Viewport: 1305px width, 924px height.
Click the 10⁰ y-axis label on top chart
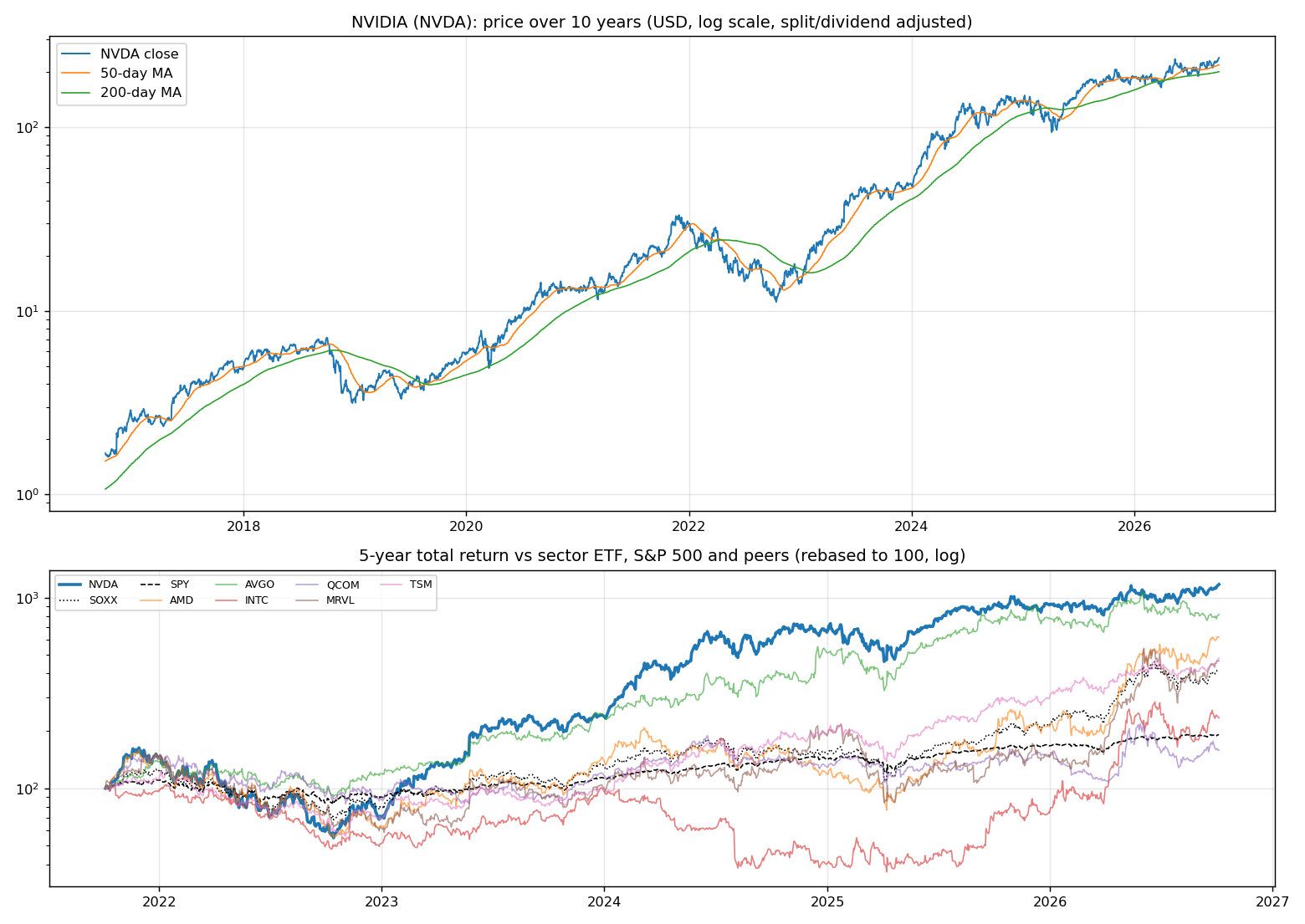[x=29, y=493]
